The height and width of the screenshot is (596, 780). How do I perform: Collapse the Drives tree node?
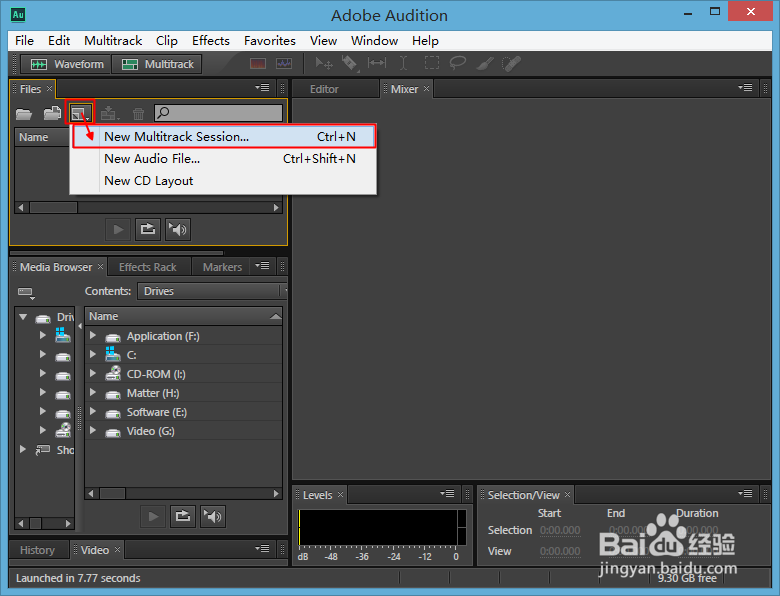click(x=23, y=317)
